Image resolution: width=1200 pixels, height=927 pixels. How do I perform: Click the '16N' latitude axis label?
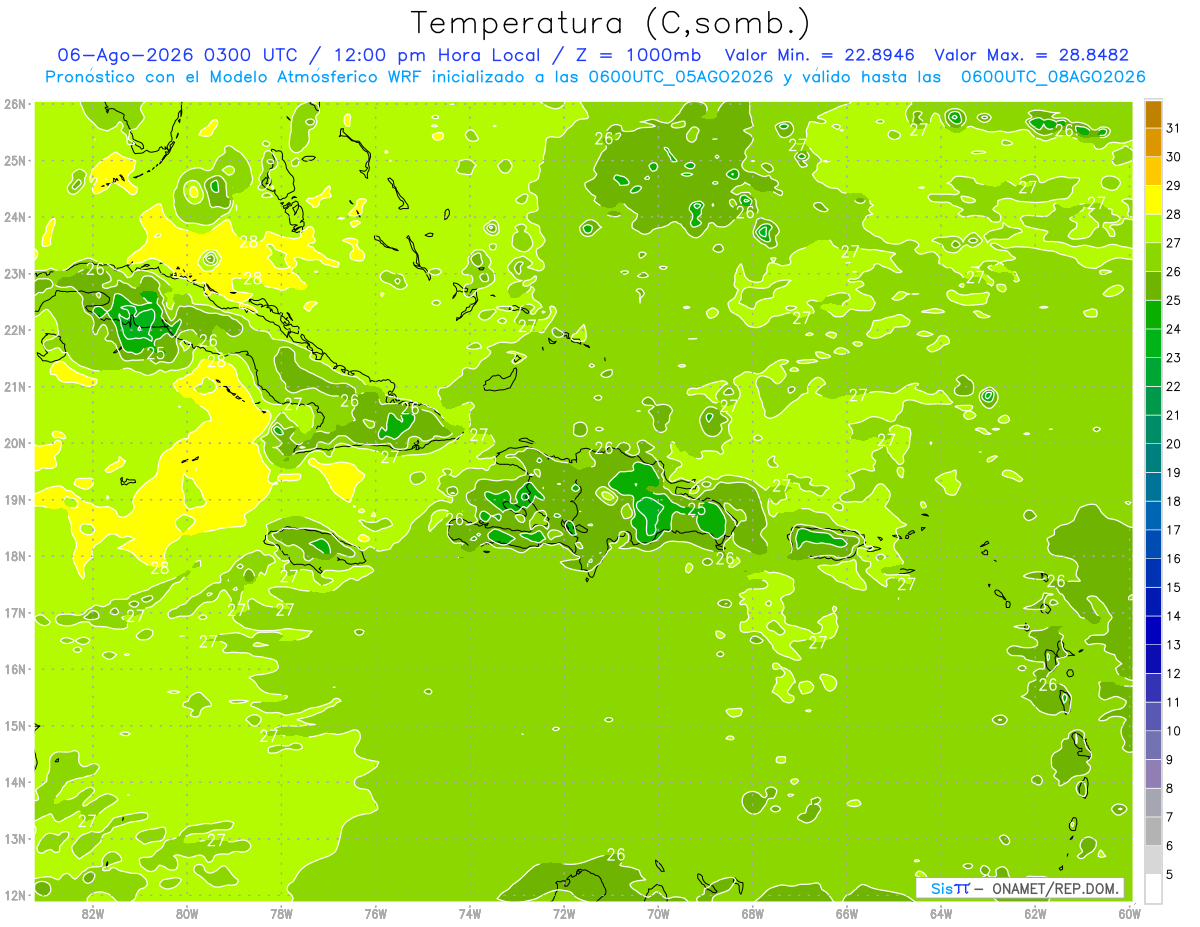(15, 669)
